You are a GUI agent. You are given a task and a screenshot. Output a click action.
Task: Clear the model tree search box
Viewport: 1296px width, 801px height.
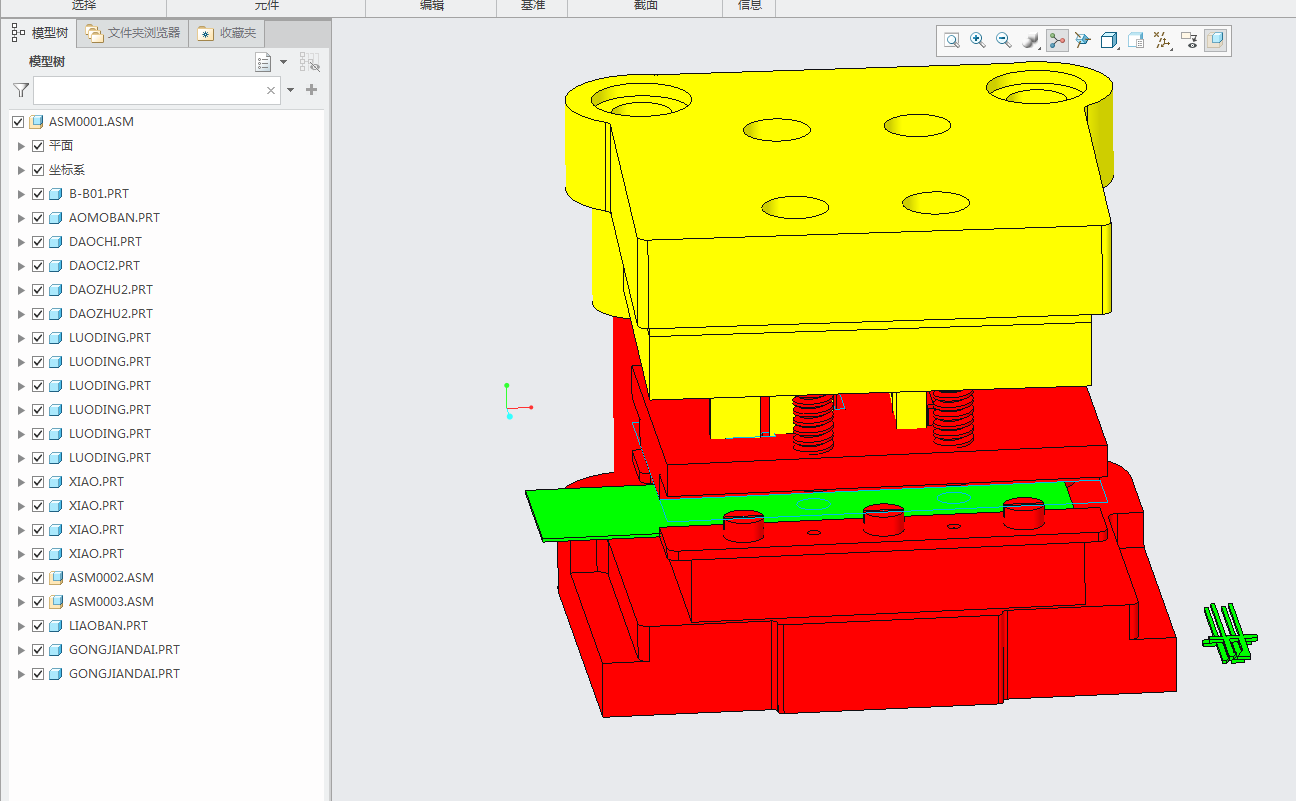pyautogui.click(x=271, y=90)
